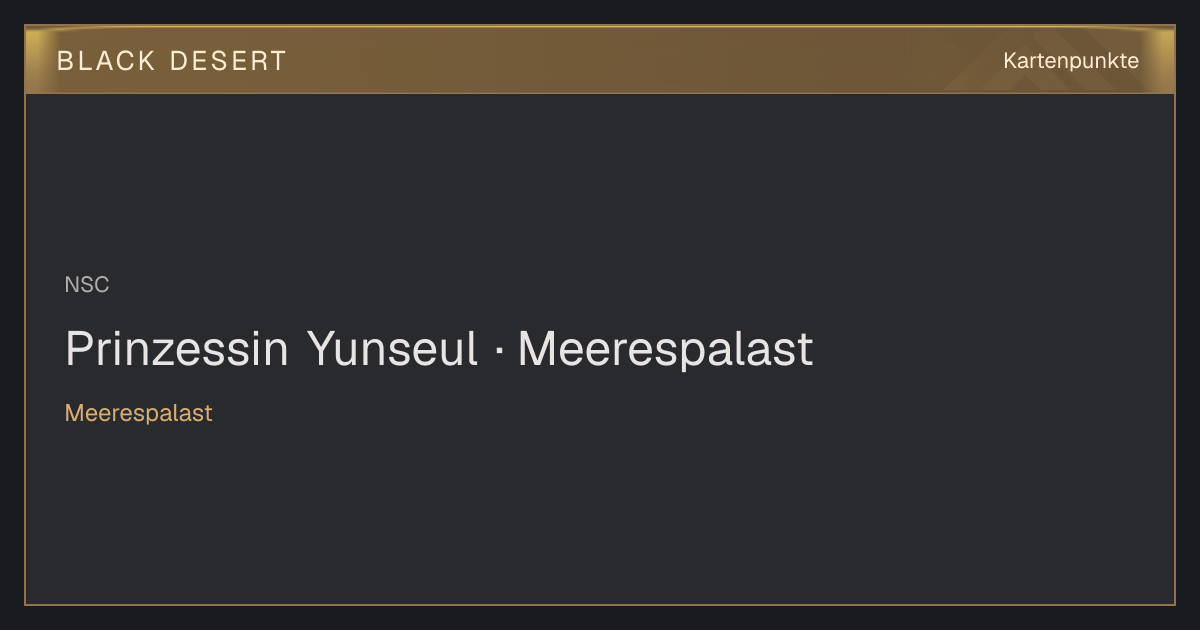The width and height of the screenshot is (1200, 630).
Task: Select the word Yunseul in the title
Action: [x=392, y=349]
